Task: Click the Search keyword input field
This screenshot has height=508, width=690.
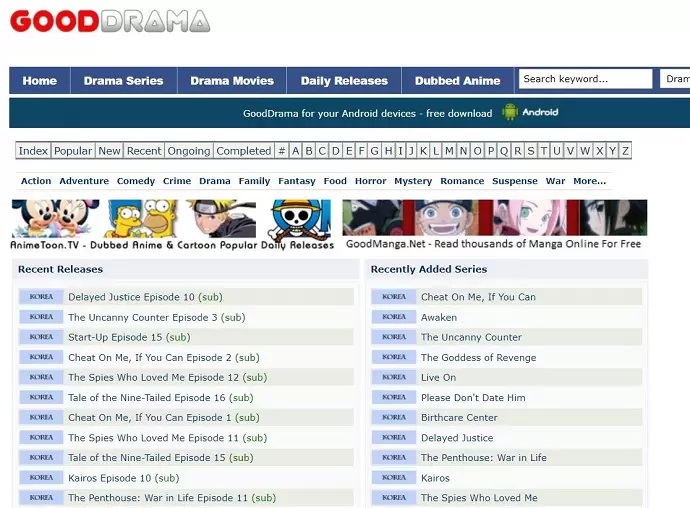Action: coord(585,79)
